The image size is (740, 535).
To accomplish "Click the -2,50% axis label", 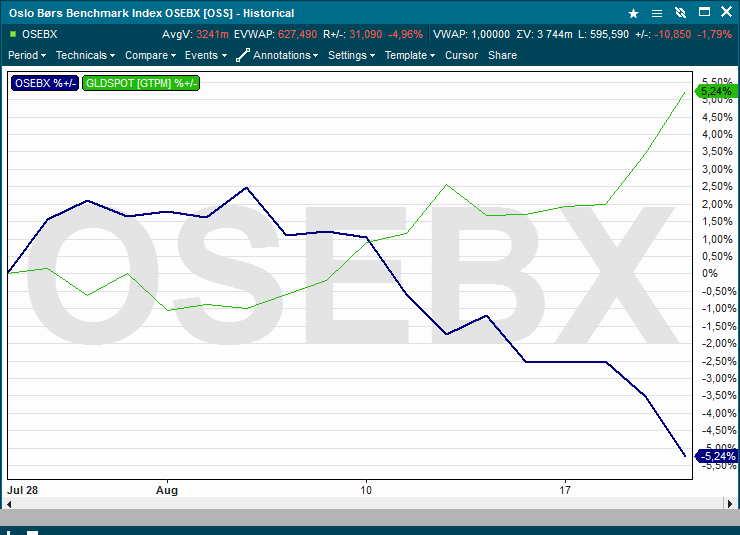I will click(719, 361).
